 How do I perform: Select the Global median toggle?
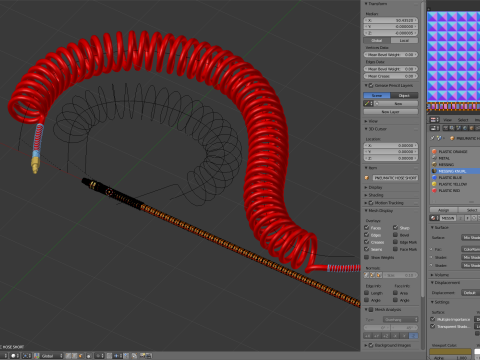377,40
